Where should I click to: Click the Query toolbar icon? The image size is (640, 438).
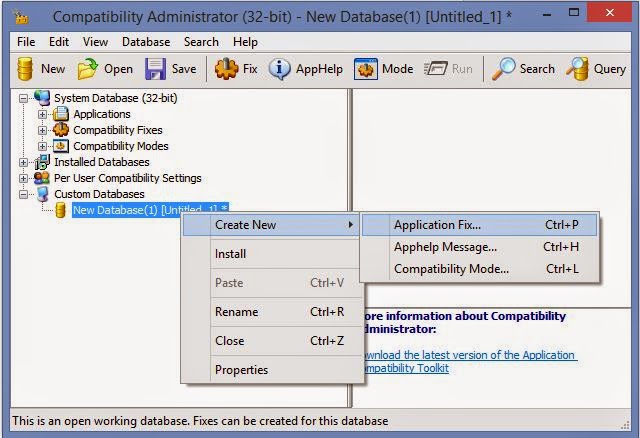tap(577, 69)
